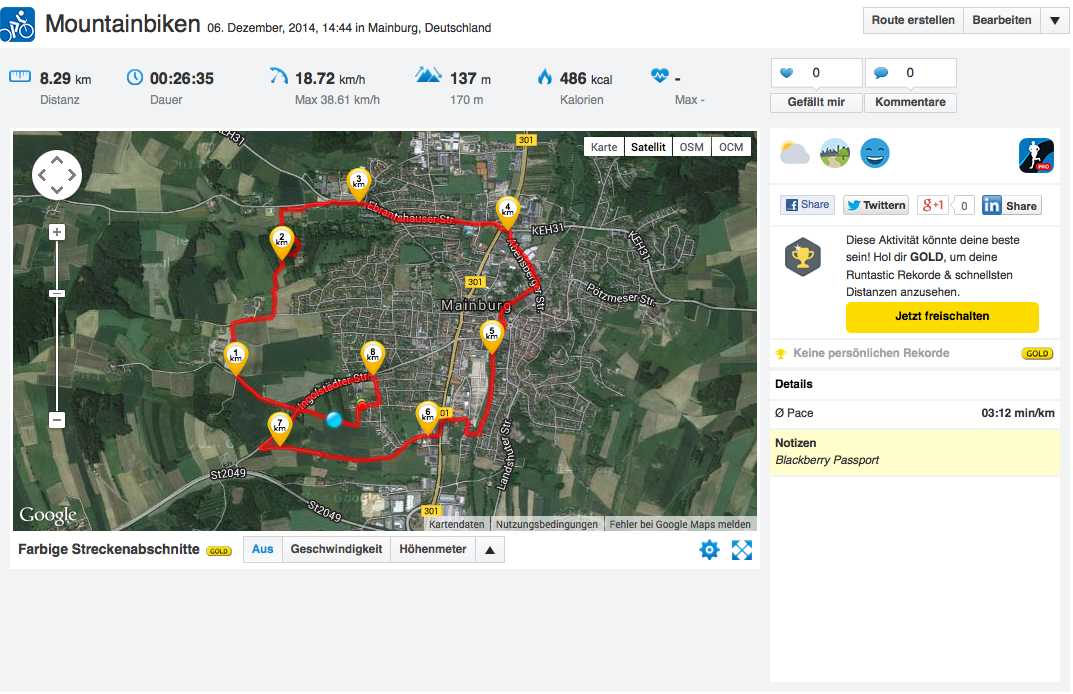Click Kommentare button

click(x=910, y=102)
